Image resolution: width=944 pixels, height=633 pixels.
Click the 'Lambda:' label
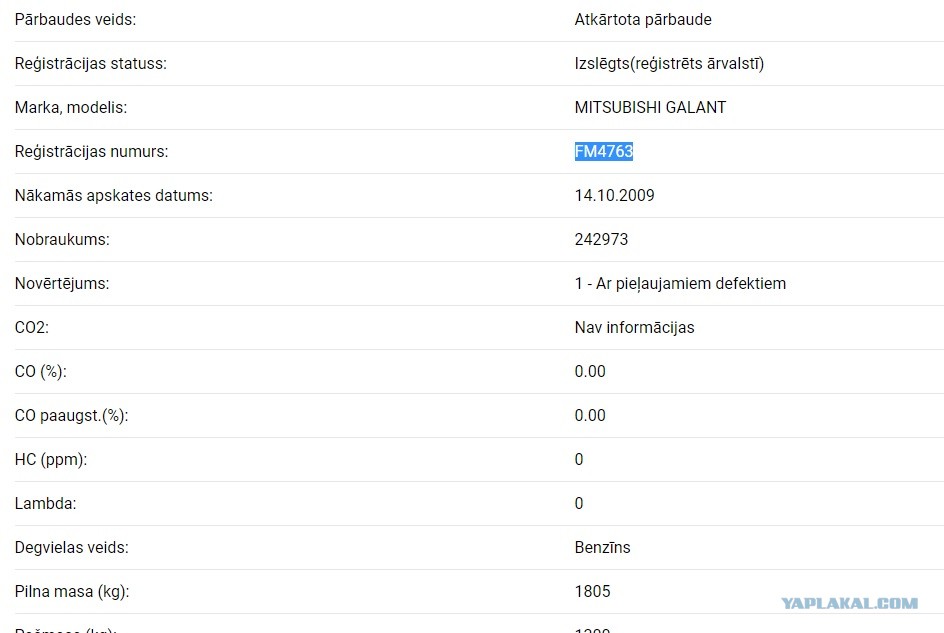pyautogui.click(x=46, y=504)
